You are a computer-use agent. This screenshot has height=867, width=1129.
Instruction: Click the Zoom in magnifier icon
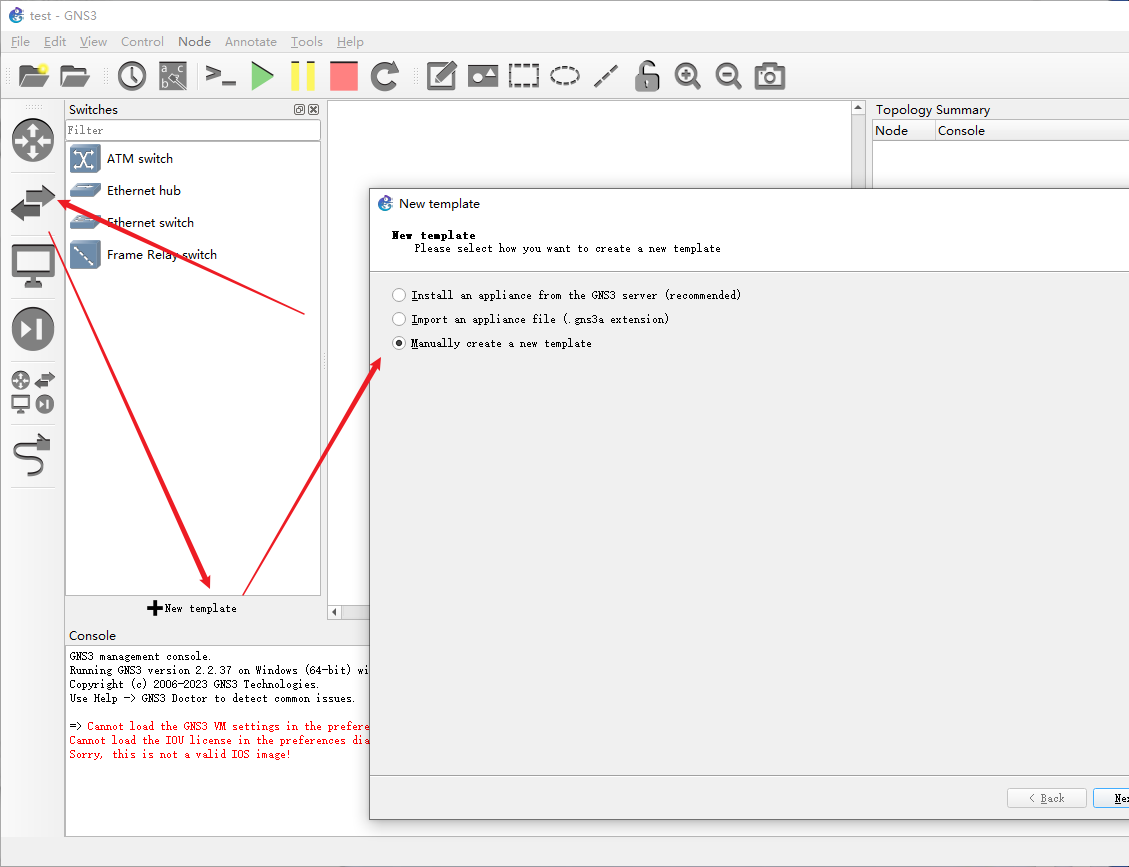tap(688, 76)
